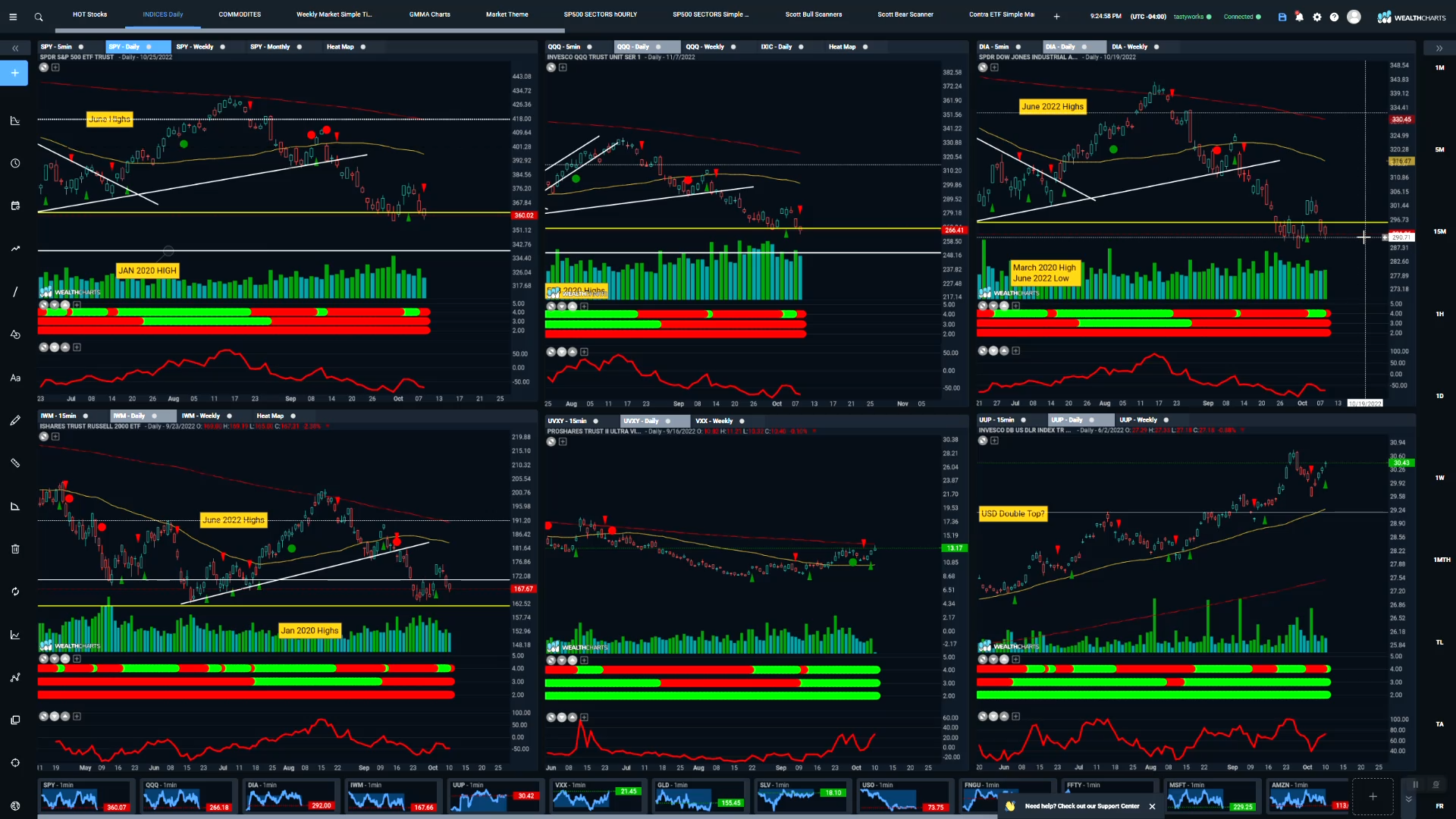Expand the plus box atop UUP chart
Viewport: 1456px width, 819px height.
(x=994, y=441)
